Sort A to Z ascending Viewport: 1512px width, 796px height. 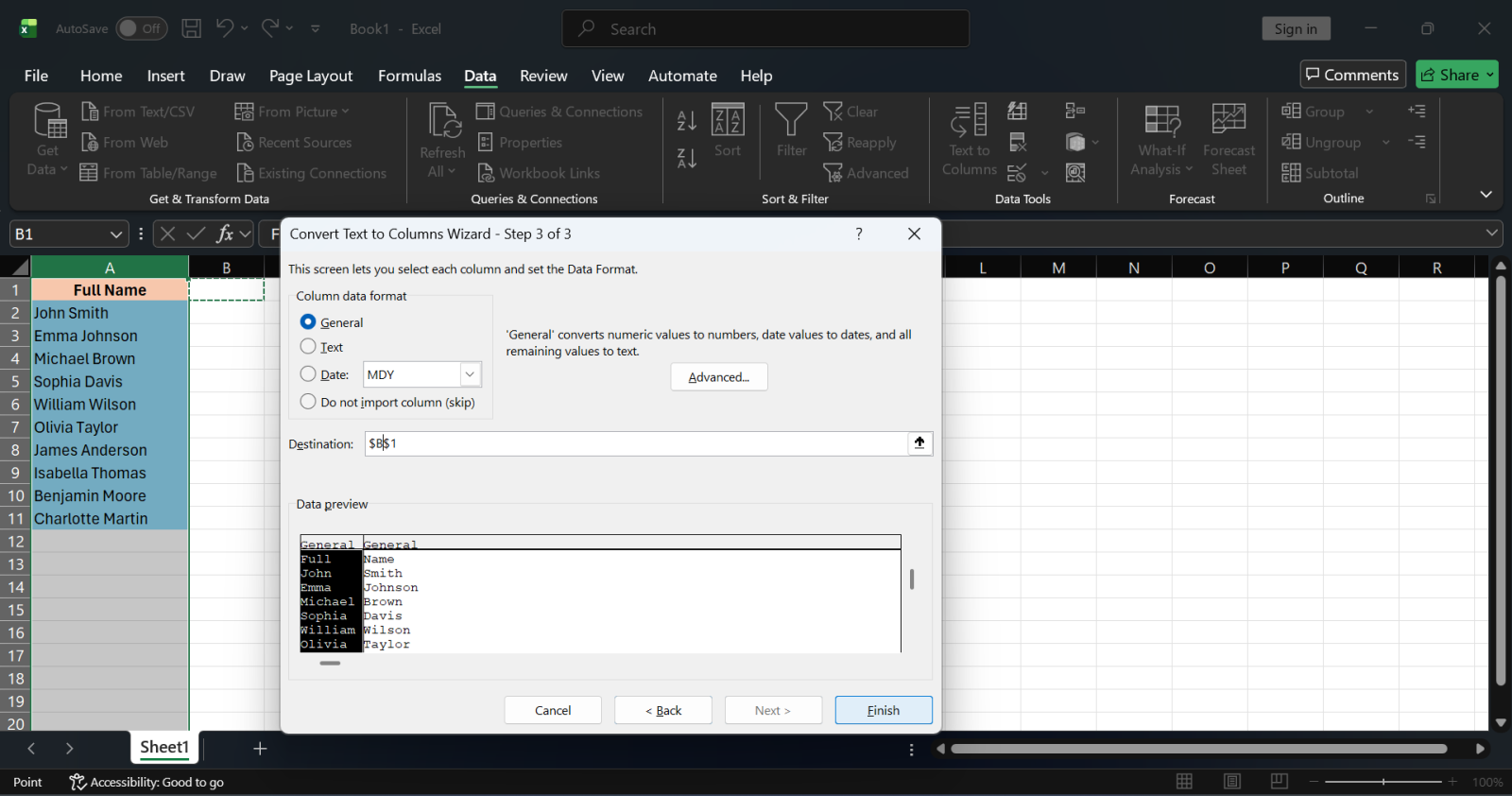(x=687, y=120)
